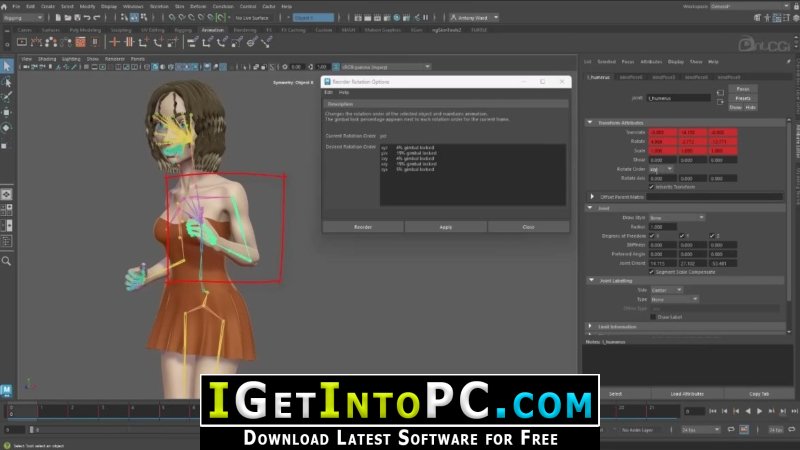The width and height of the screenshot is (800, 450).
Task: Select the arrow Select tool in toolbox
Action: pyautogui.click(x=7, y=66)
